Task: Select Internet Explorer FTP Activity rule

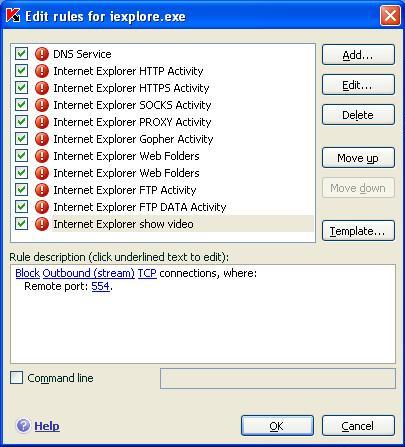Action: [125, 190]
